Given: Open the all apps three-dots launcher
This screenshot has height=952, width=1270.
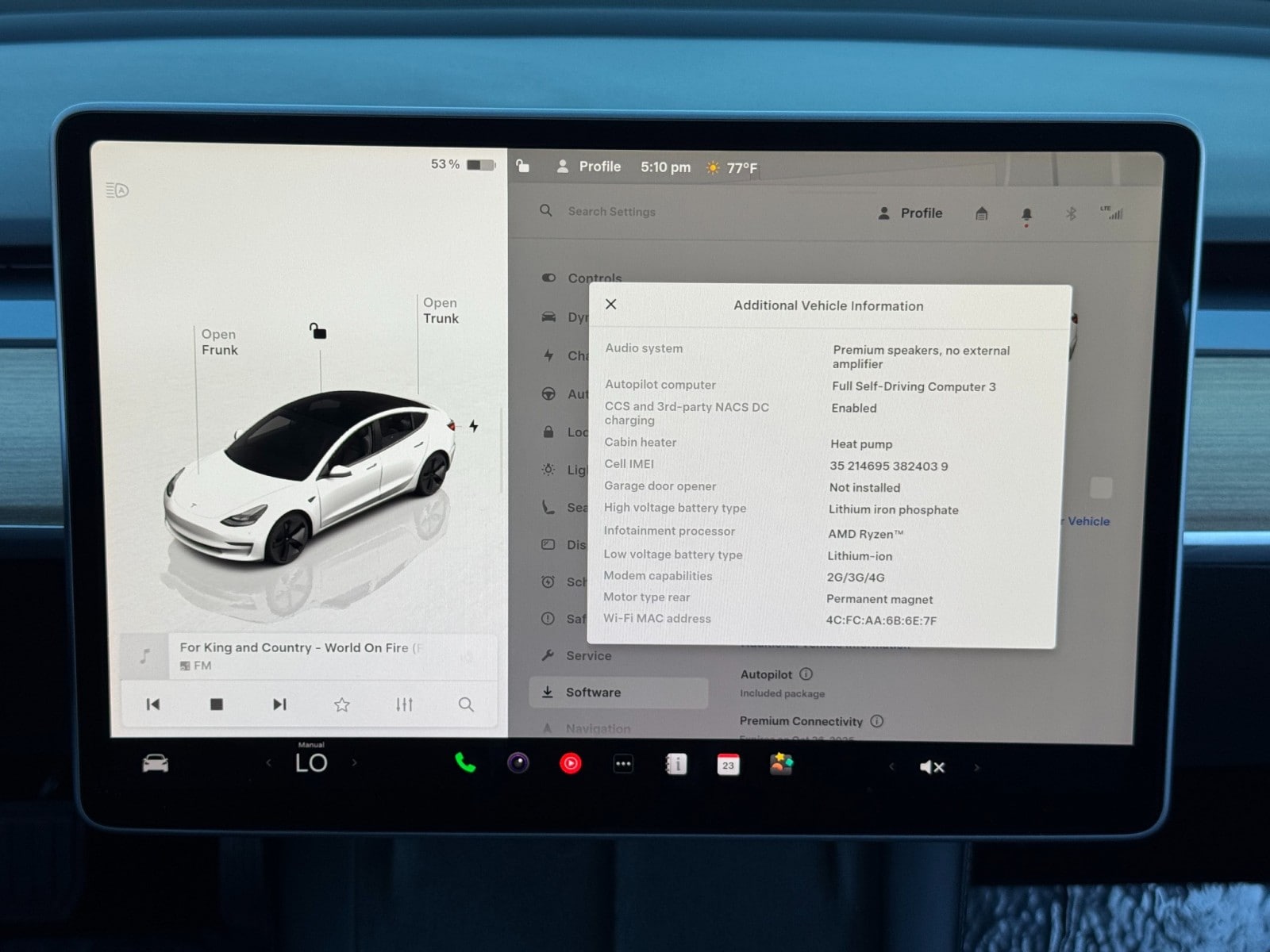Looking at the screenshot, I should tap(623, 764).
